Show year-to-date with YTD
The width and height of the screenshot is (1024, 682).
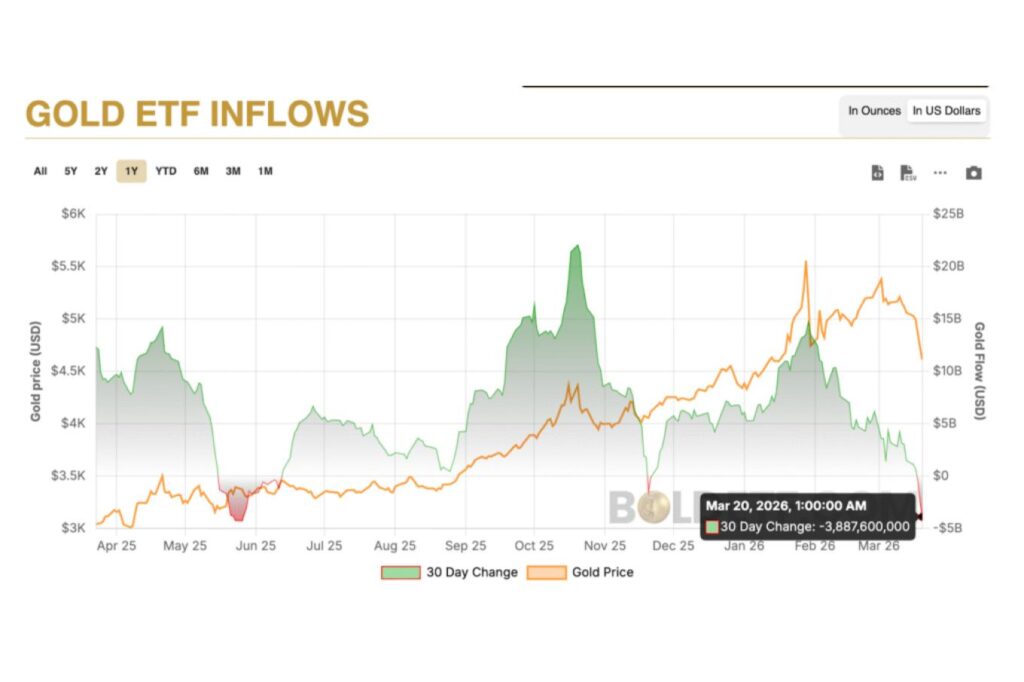pos(166,171)
